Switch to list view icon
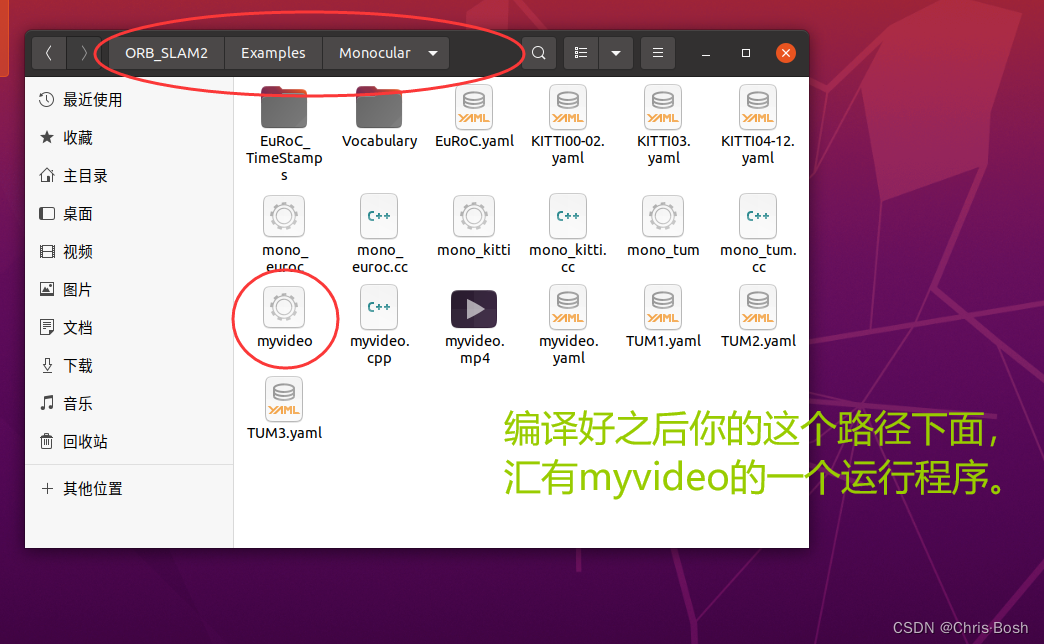Viewport: 1044px width, 644px height. point(581,53)
